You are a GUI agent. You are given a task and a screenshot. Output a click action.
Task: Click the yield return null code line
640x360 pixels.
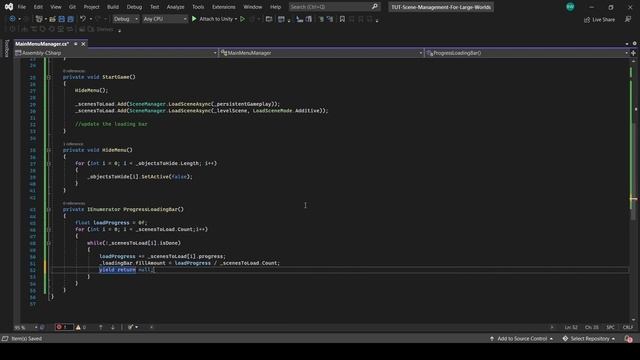click(x=127, y=270)
